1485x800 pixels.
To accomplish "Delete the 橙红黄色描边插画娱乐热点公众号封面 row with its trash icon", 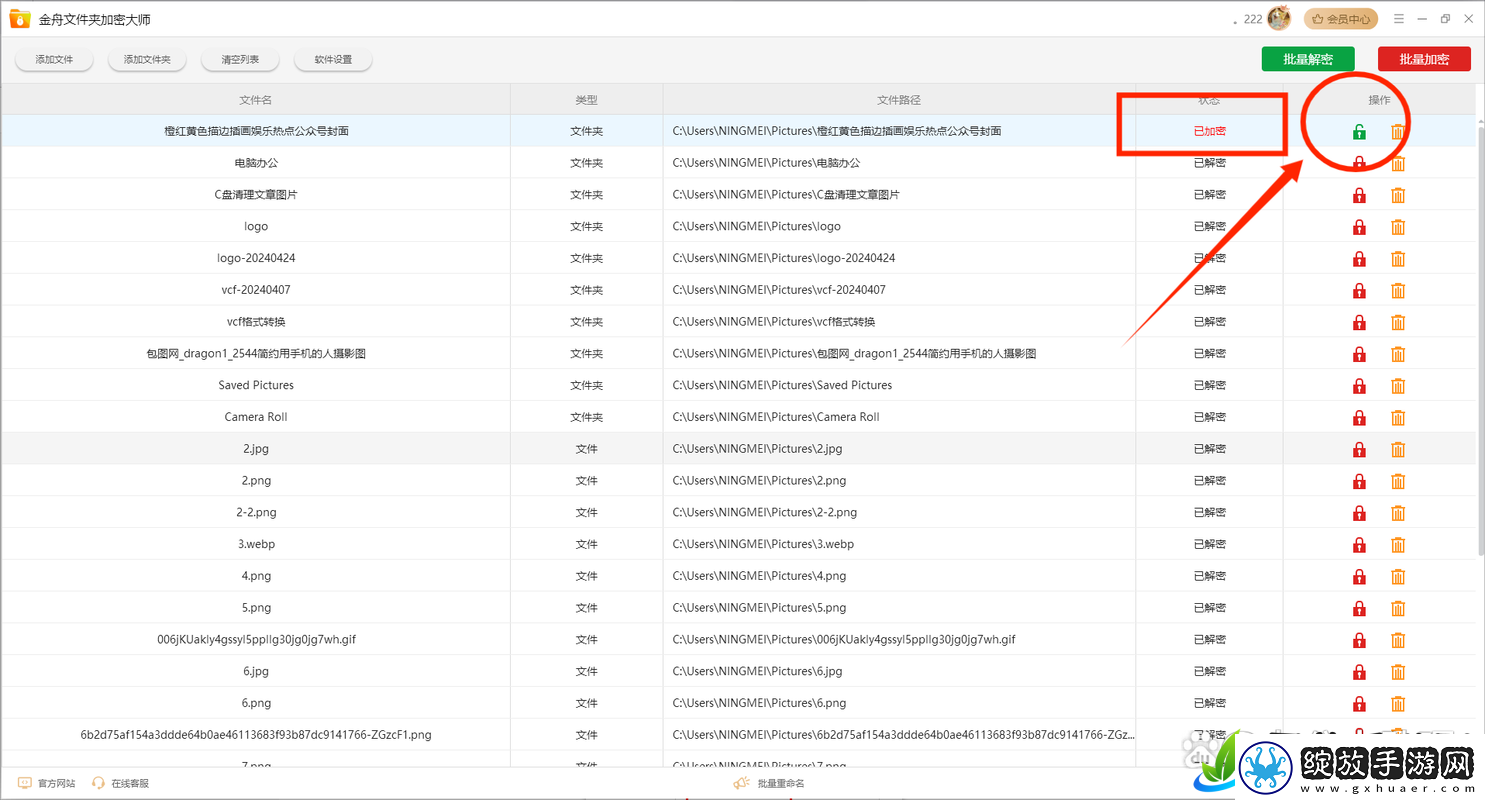I will [1398, 131].
